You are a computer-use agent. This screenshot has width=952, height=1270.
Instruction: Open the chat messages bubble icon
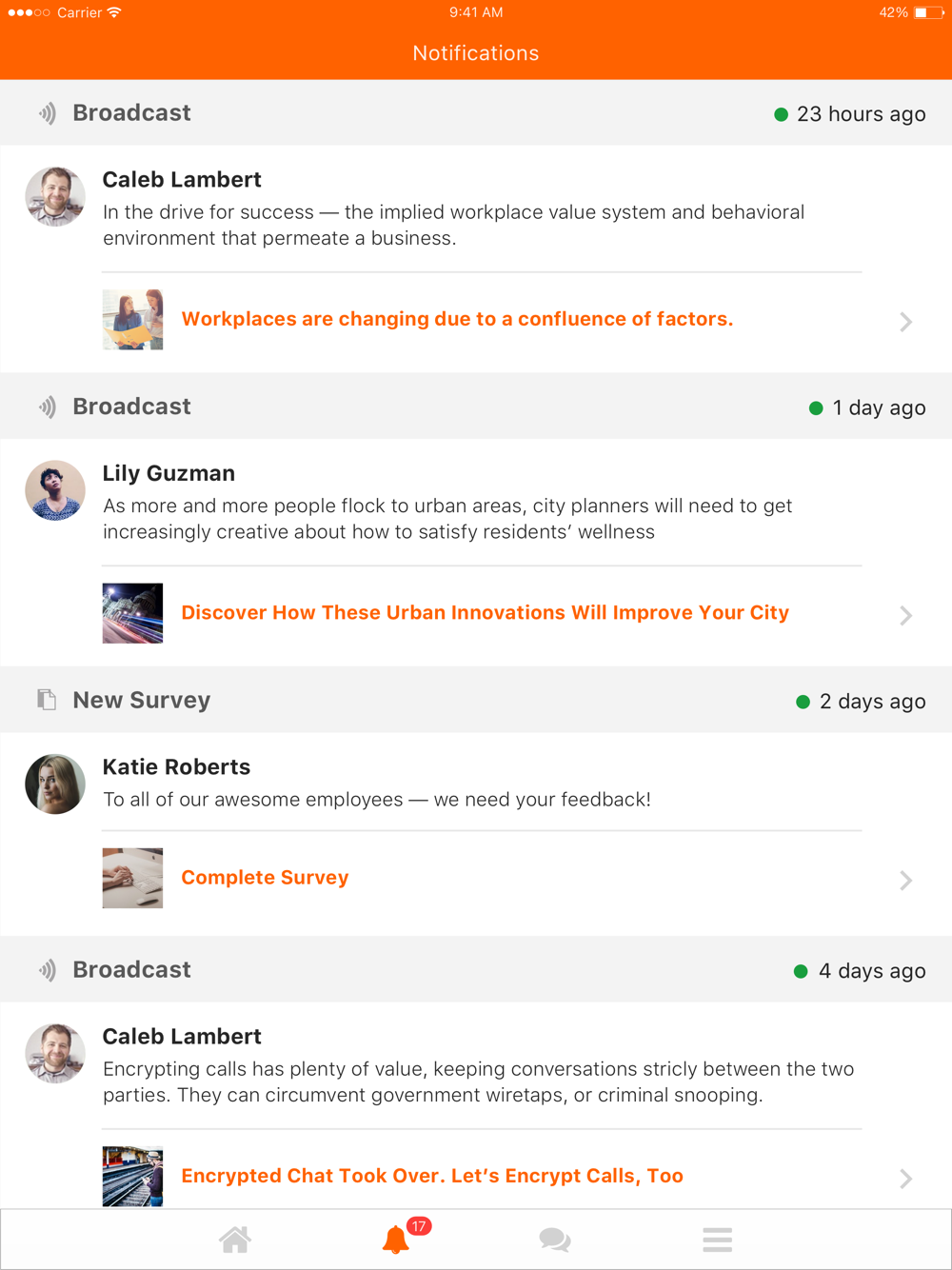555,1240
